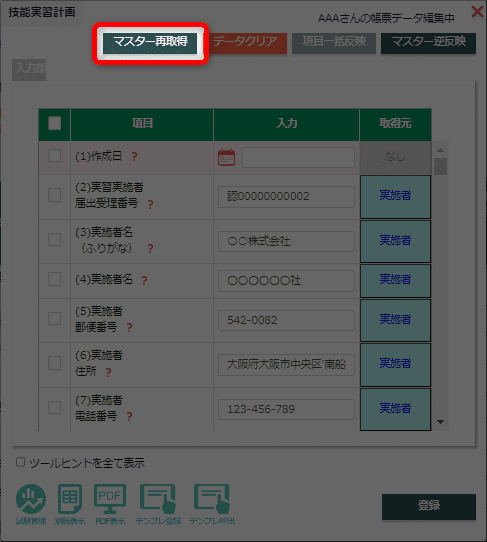Screen dimensions: 487x542
Task: Enable ツールヒントを全て表示 checkbox
Action: [x=20, y=462]
